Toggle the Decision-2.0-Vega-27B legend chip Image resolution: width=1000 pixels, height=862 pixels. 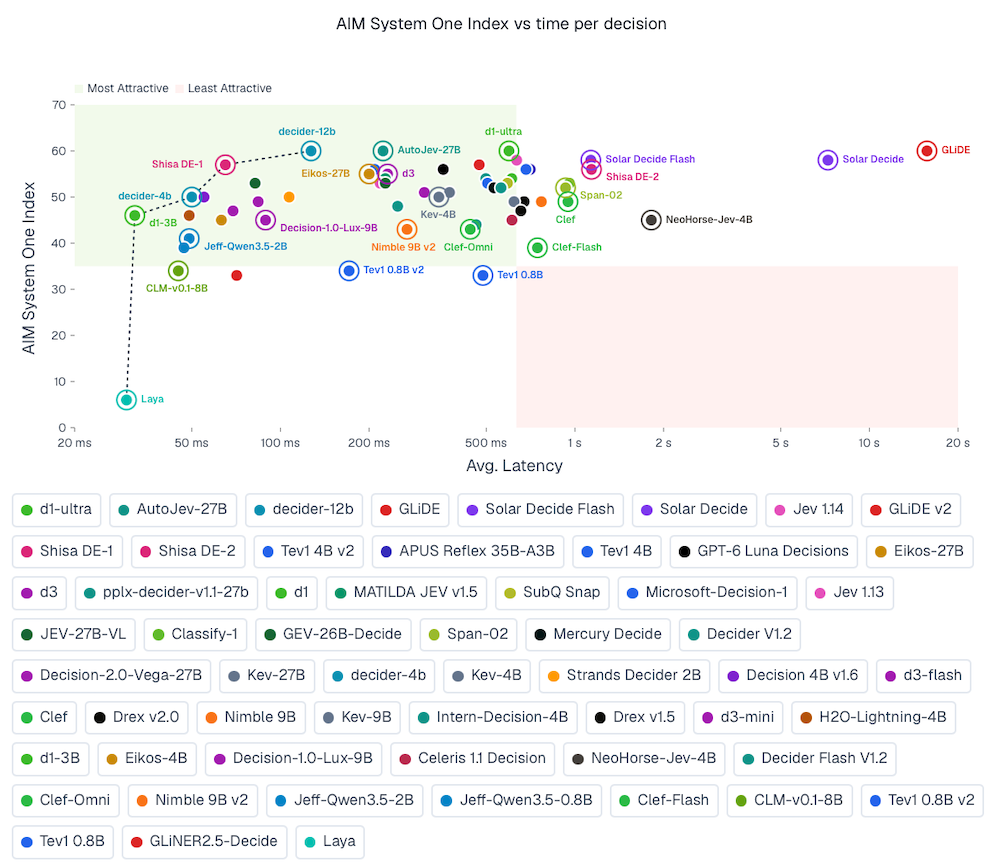[x=111, y=676]
